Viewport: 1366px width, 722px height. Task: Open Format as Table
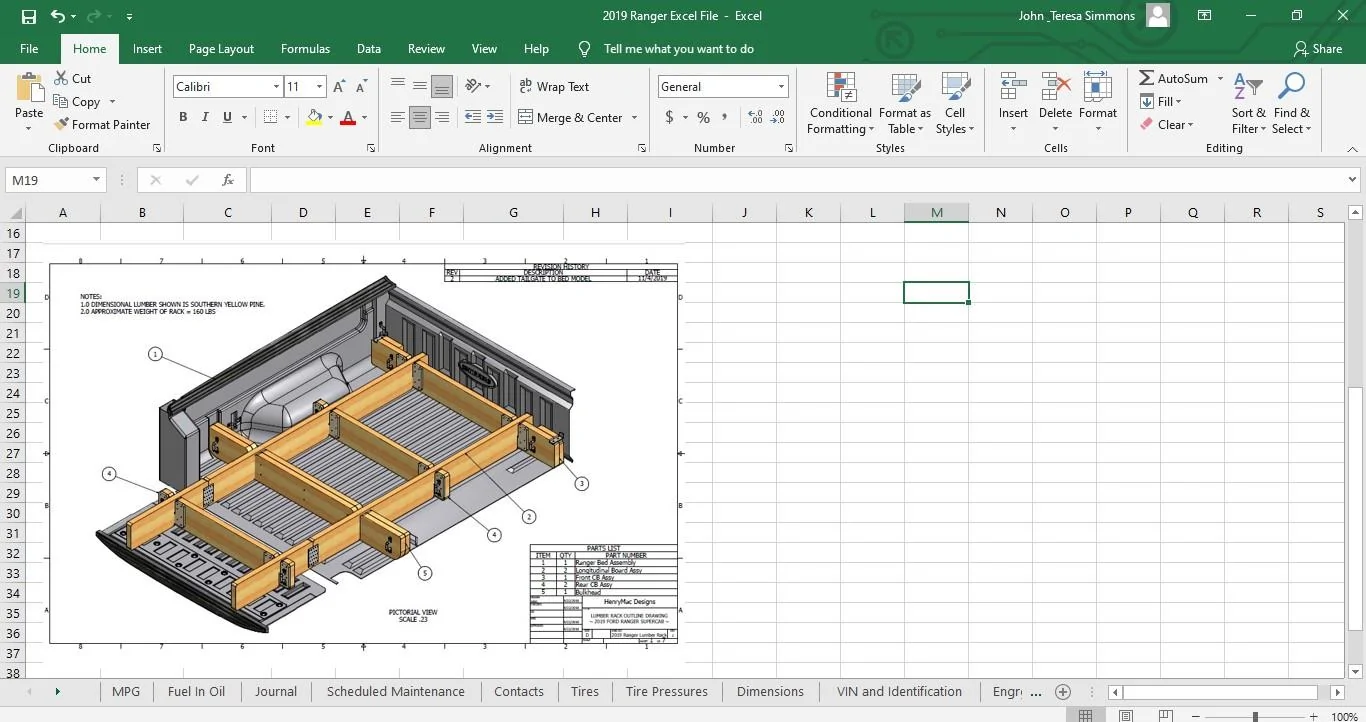[x=905, y=104]
